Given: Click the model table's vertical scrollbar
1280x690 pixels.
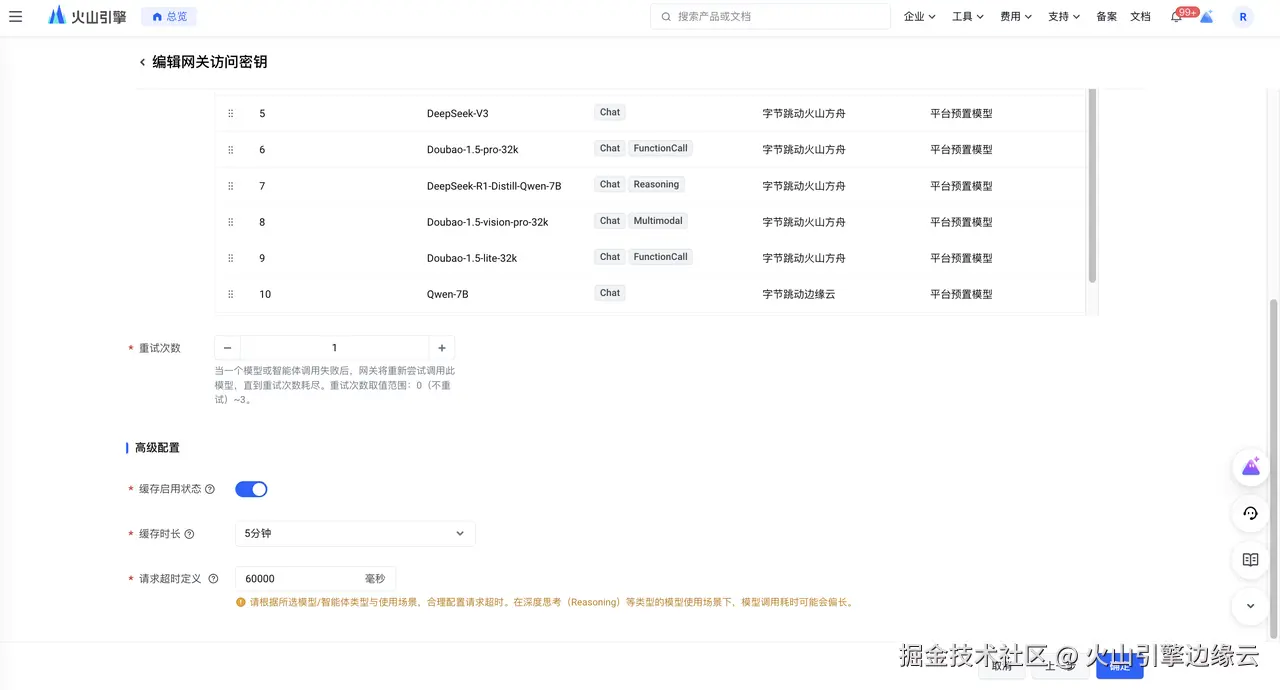Looking at the screenshot, I should [x=1092, y=185].
